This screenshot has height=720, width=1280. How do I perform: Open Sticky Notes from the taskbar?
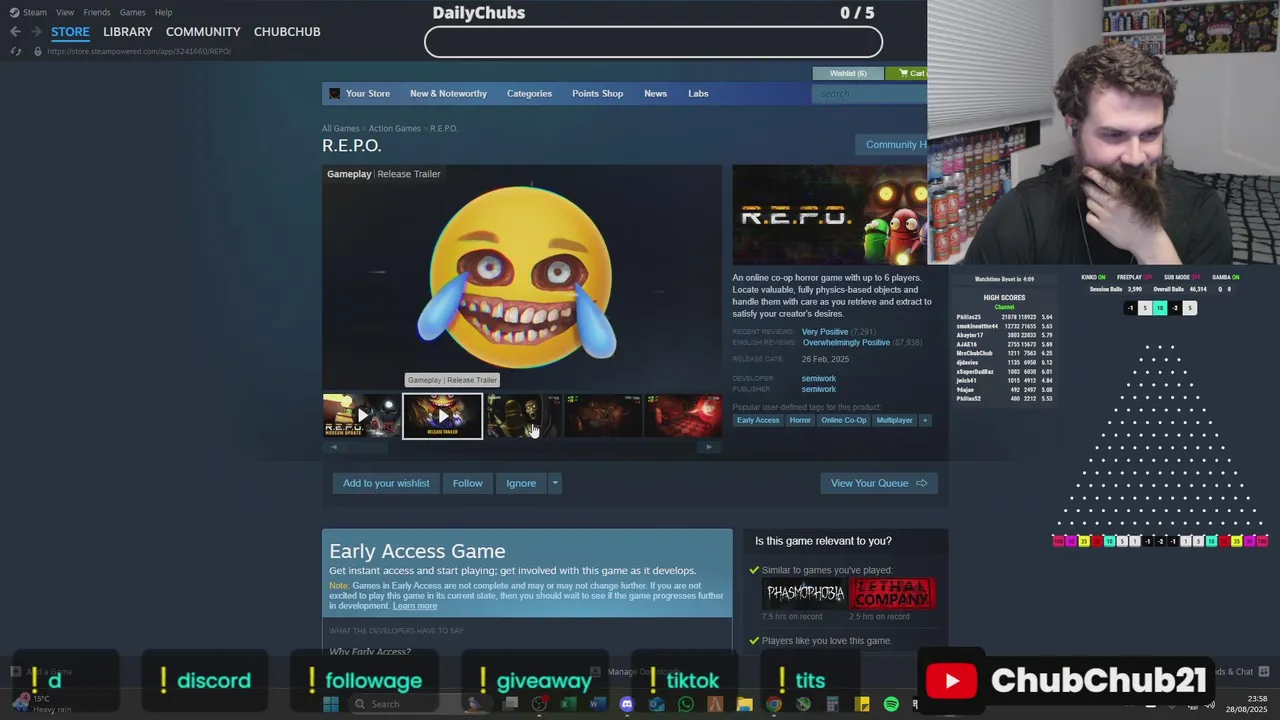[862, 704]
